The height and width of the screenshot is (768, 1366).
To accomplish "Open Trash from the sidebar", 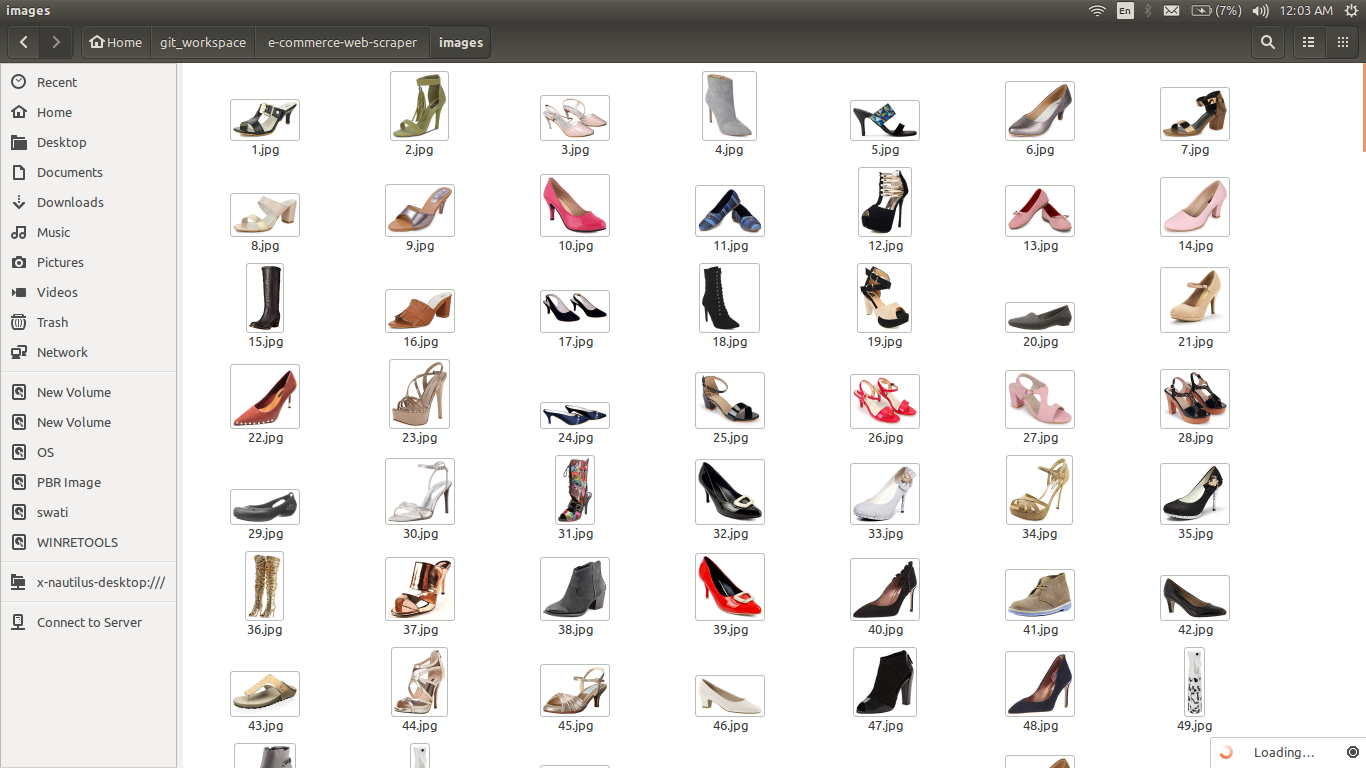I will pos(52,322).
